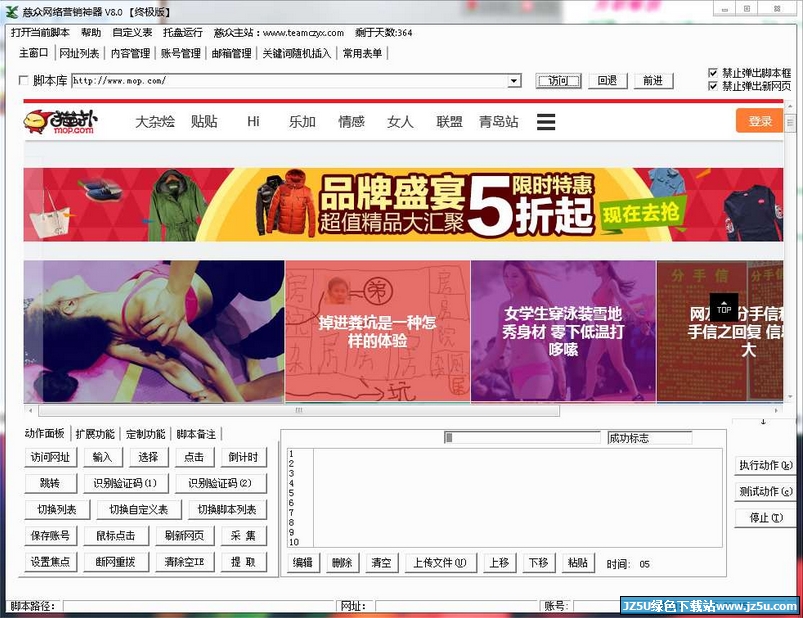Click the 设置焦点 button
Screen dimensions: 803x618
[x=50, y=562]
